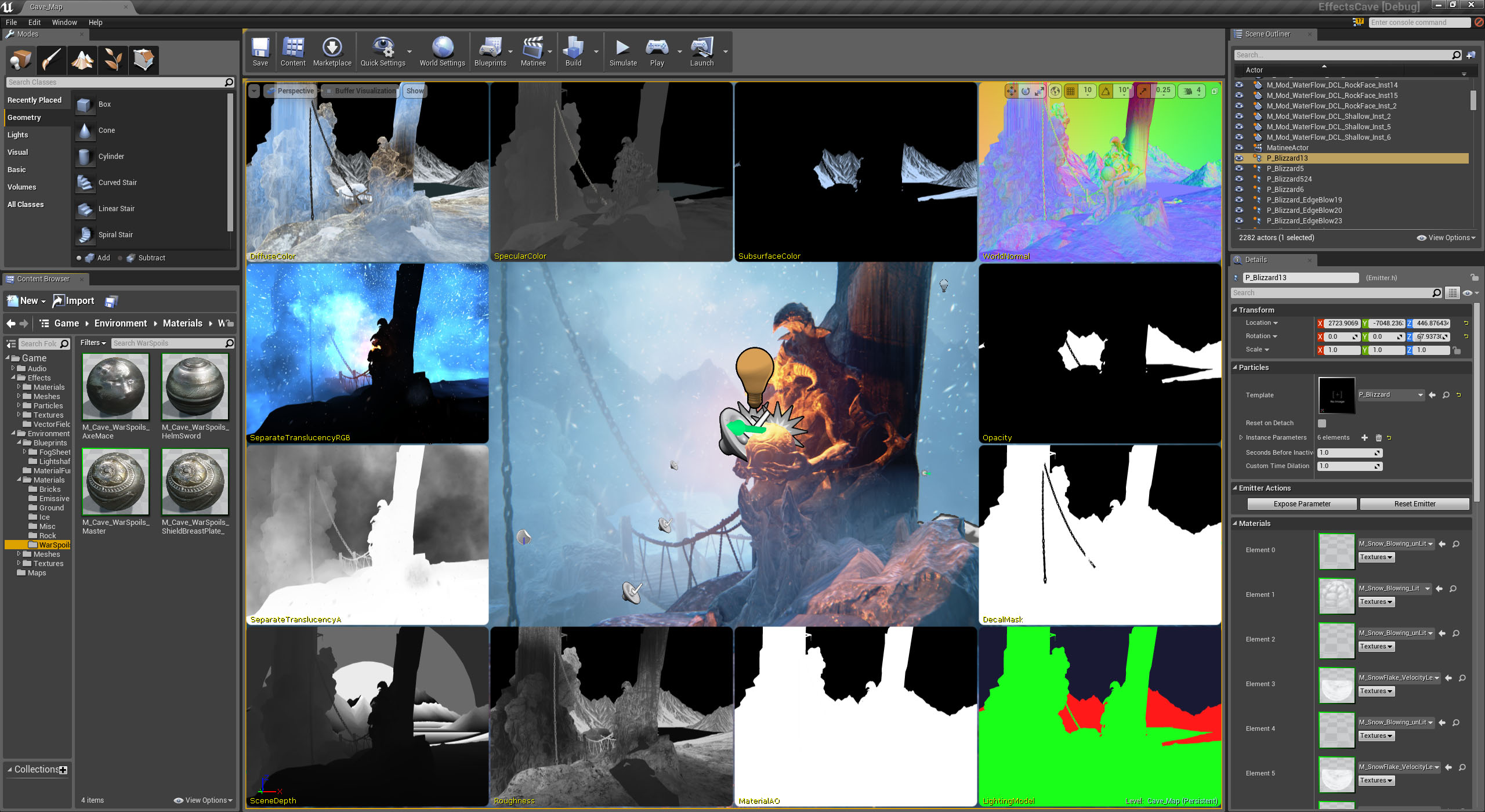Open the Content browser toolbar icon
The height and width of the screenshot is (812, 1485).
(x=293, y=52)
